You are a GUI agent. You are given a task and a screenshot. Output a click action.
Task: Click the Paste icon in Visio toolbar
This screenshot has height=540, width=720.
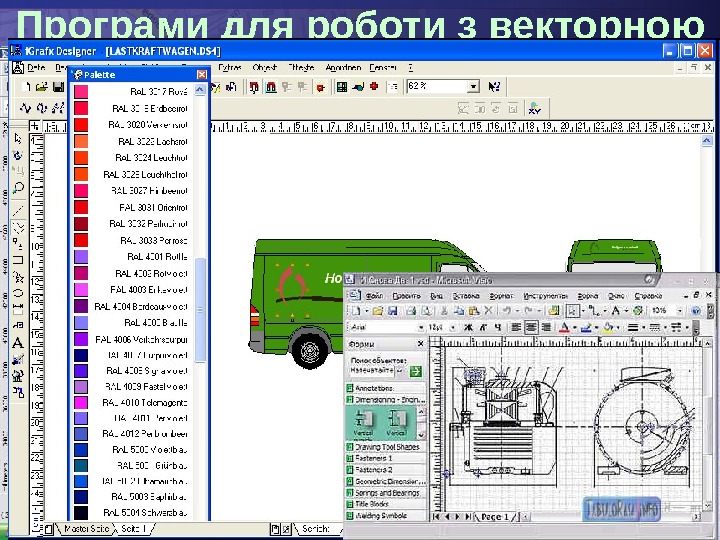coord(473,311)
